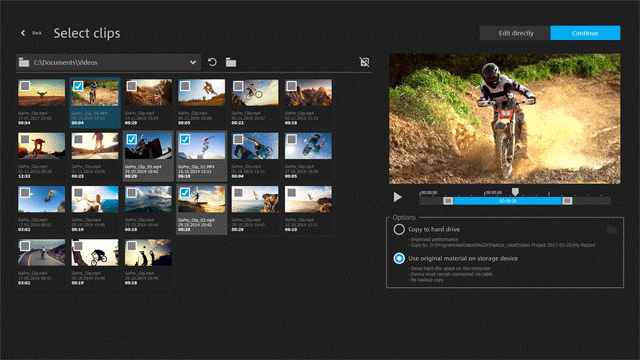Click the left trim handle on the preview timeline

point(448,201)
